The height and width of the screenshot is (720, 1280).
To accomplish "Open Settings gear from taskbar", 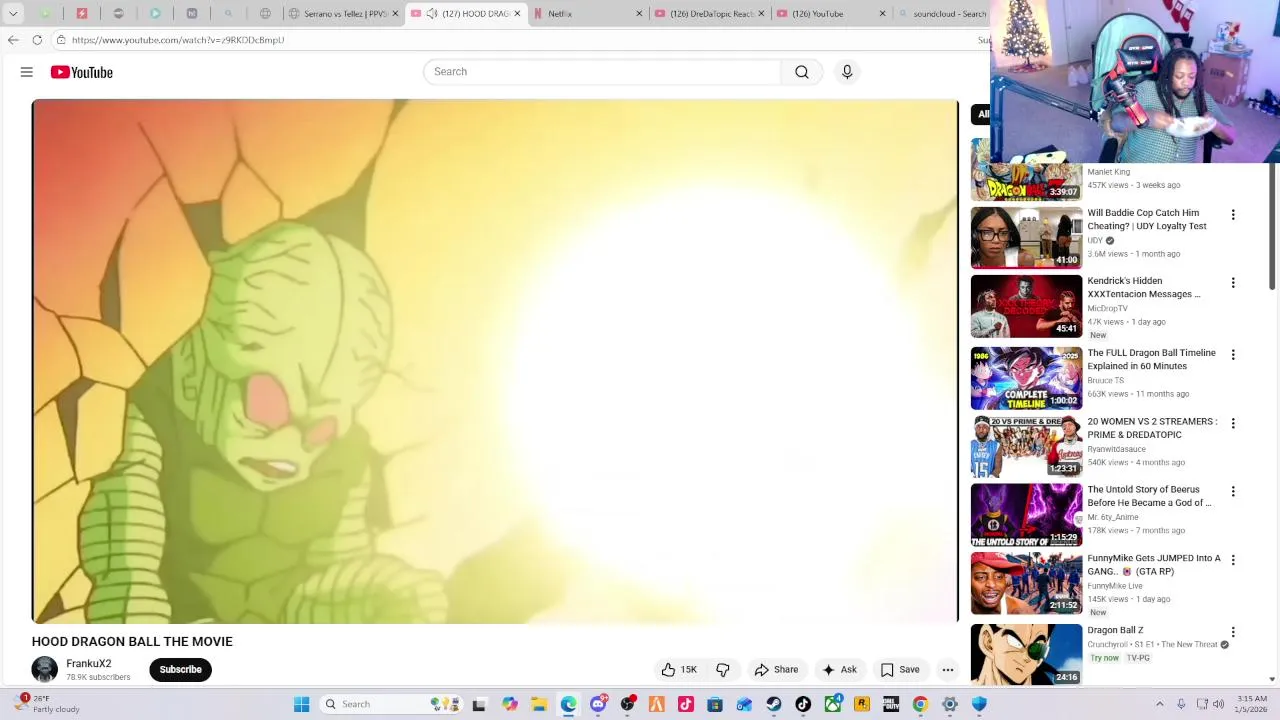I will click(950, 704).
